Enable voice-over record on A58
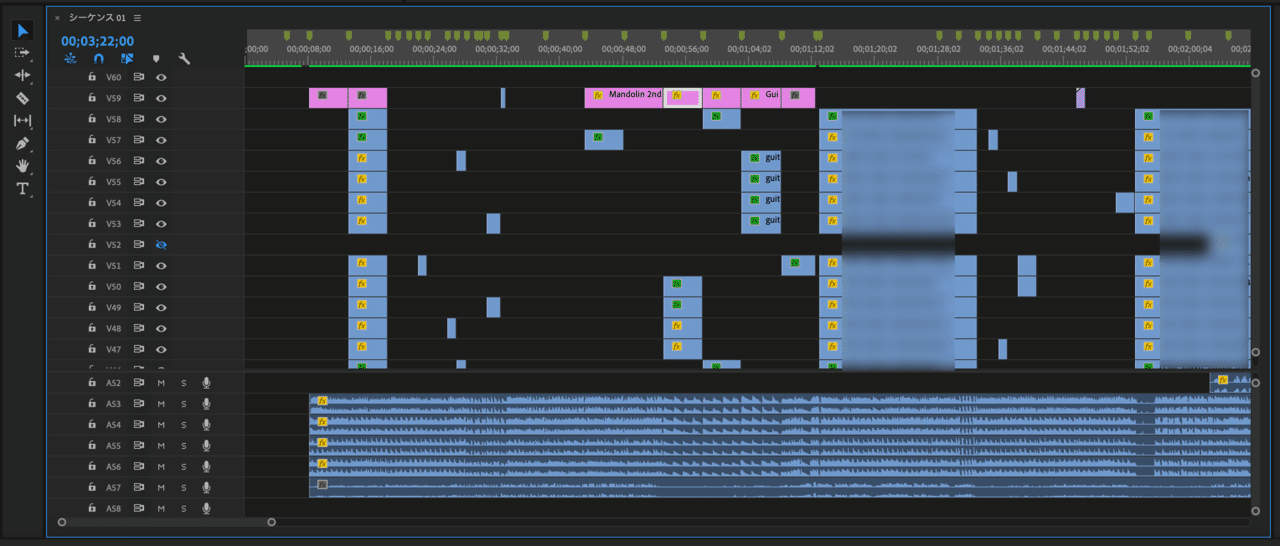This screenshot has height=546, width=1280. click(x=206, y=509)
